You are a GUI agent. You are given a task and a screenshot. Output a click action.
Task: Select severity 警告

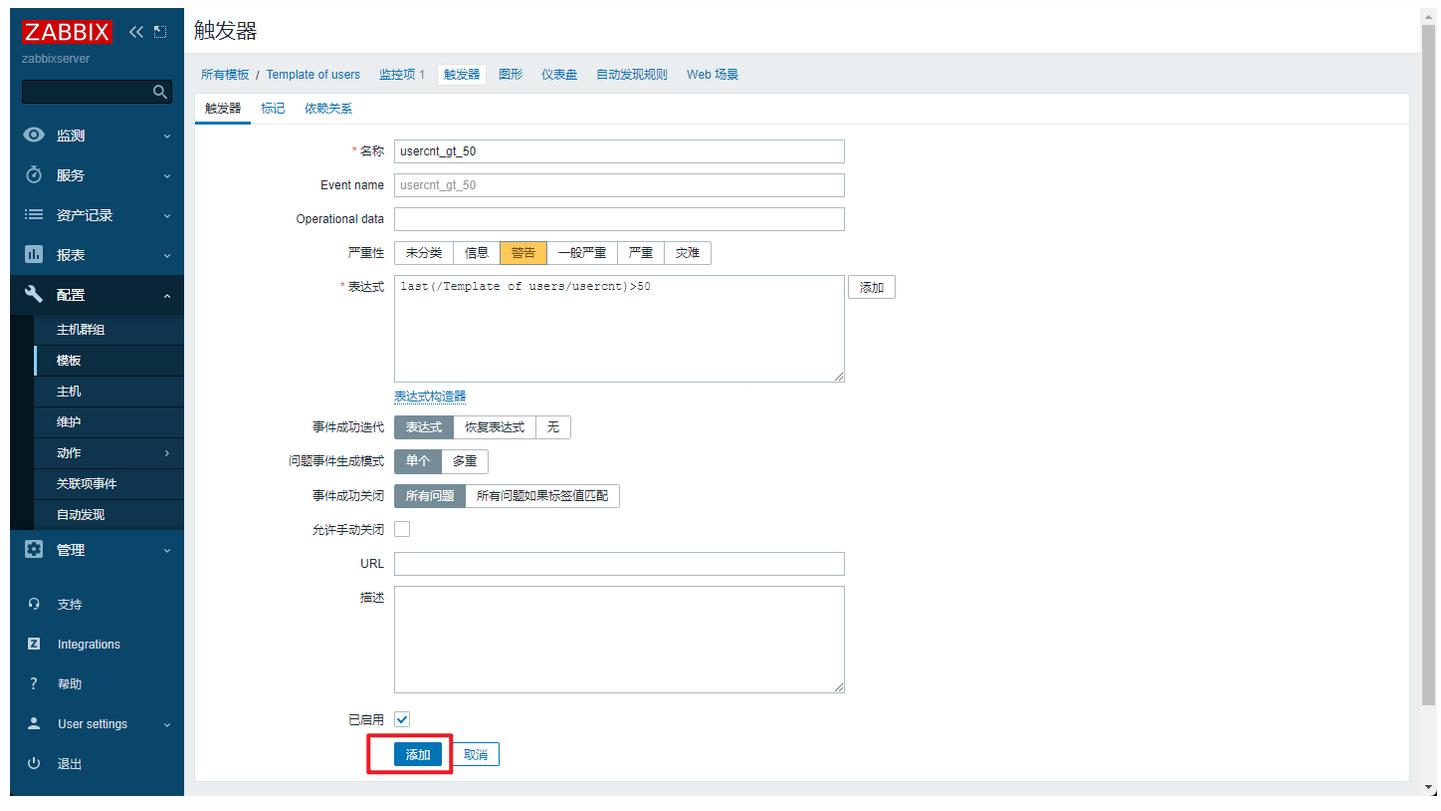[523, 253]
